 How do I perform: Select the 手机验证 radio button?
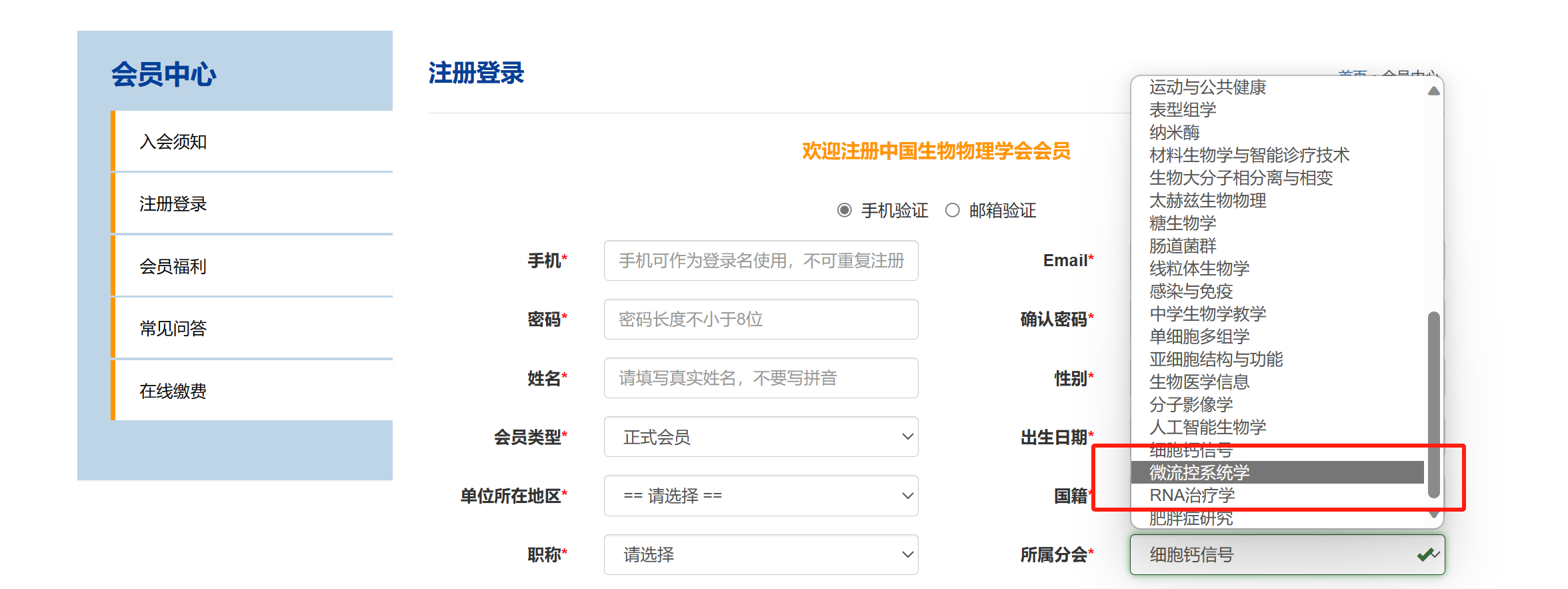(844, 211)
